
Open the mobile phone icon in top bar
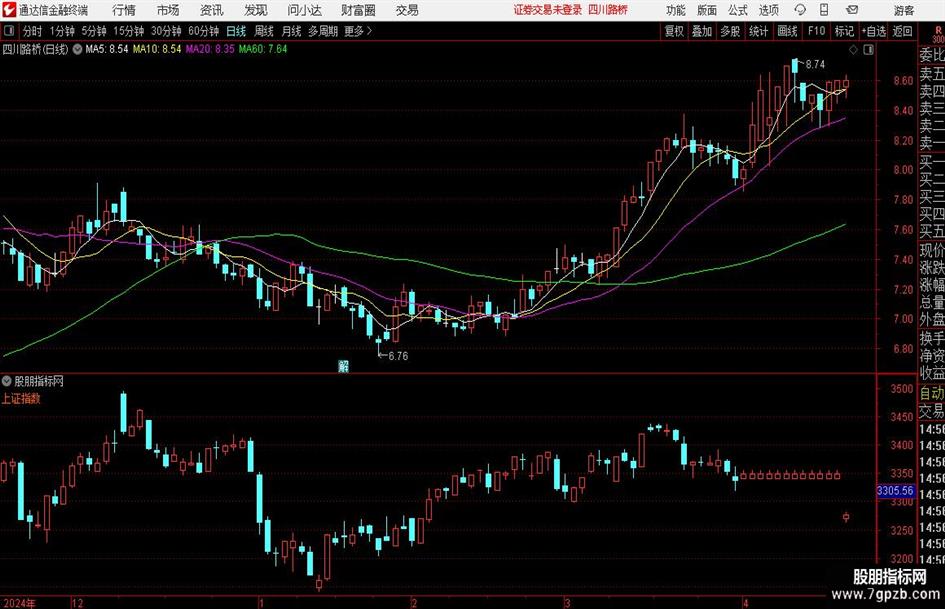click(x=824, y=10)
